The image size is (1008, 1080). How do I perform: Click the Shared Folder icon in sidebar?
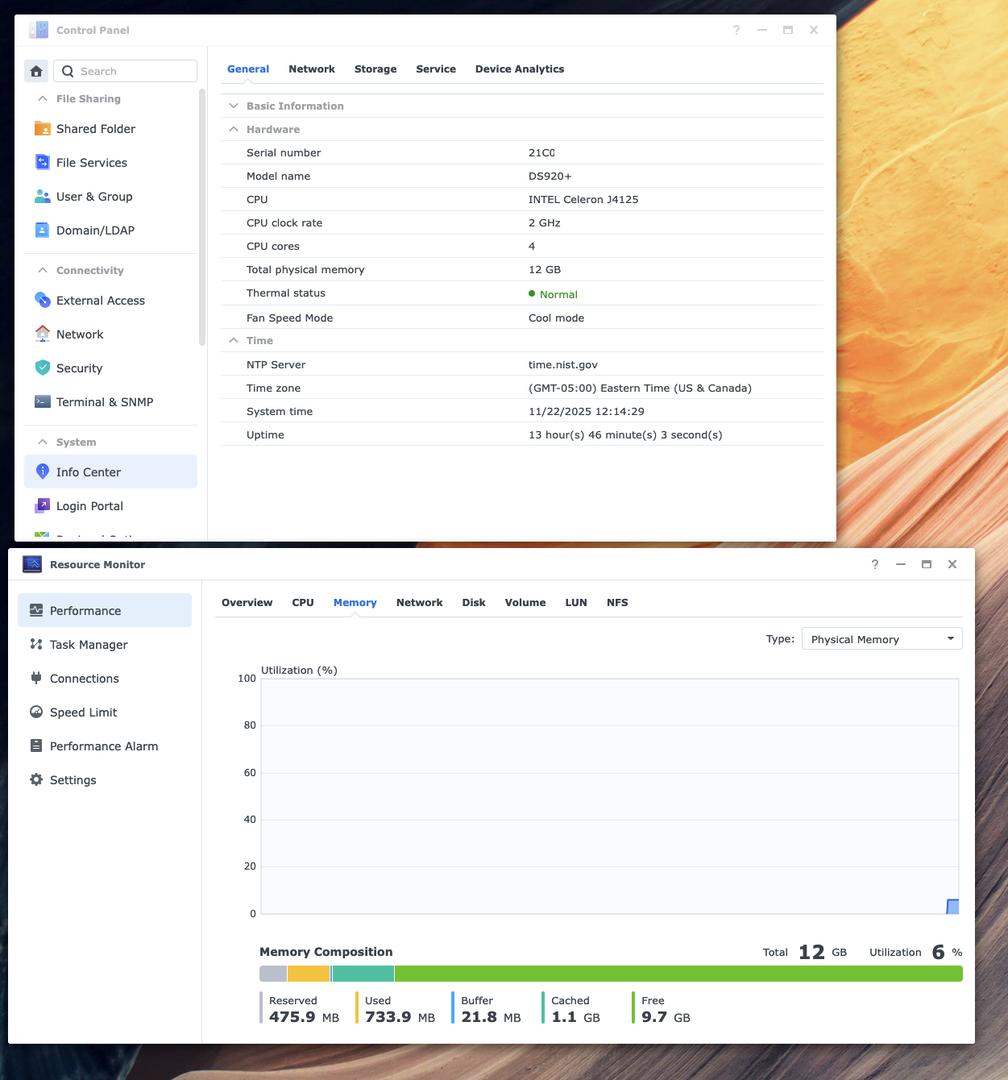42,129
